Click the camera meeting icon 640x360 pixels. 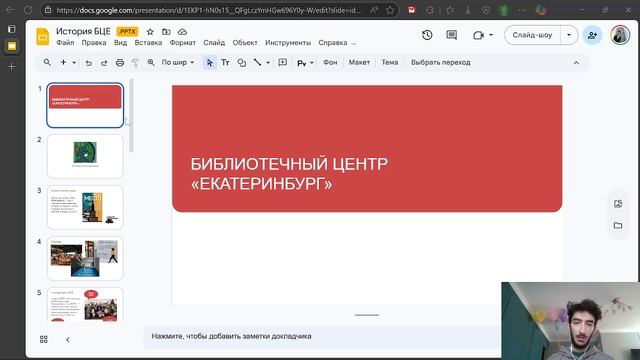tap(478, 36)
